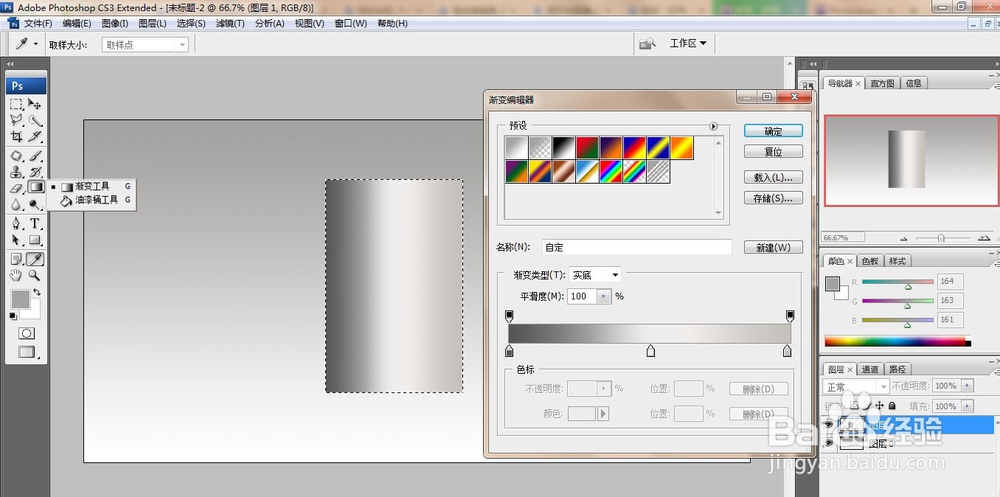Select the Rectangular Marquee tool
The height and width of the screenshot is (497, 1000).
click(17, 104)
